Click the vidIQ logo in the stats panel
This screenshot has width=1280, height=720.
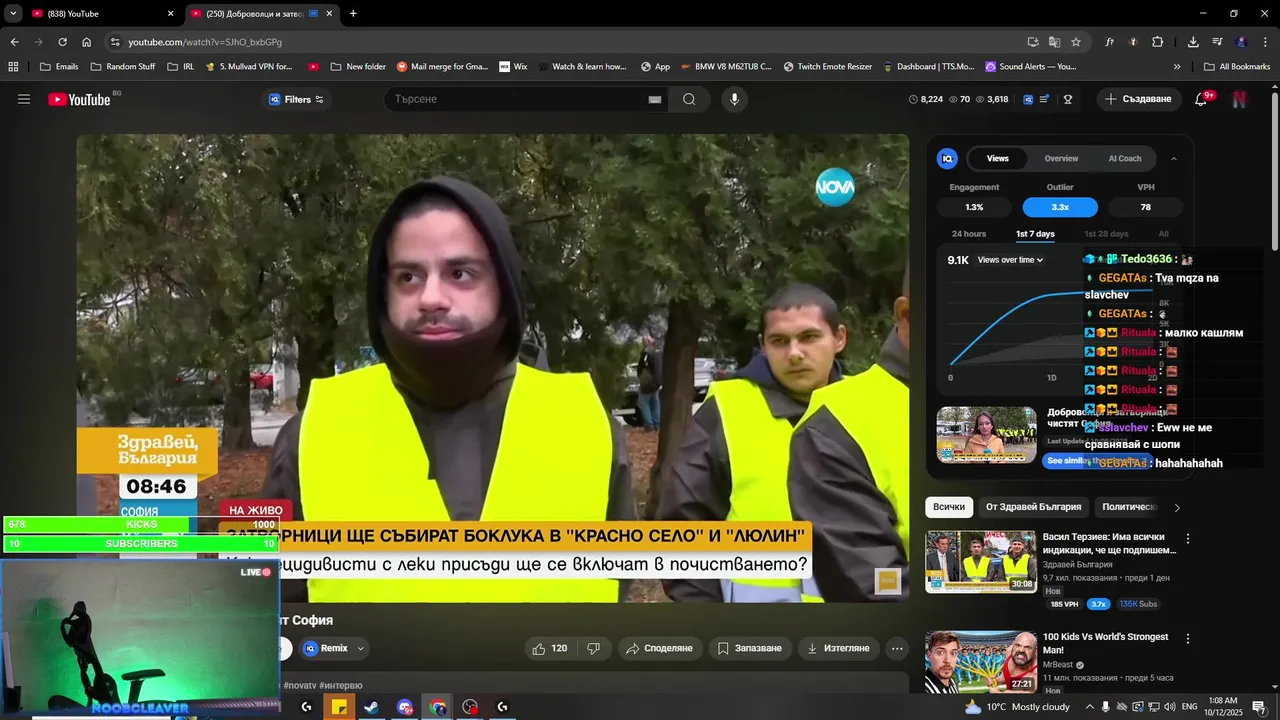click(x=947, y=158)
